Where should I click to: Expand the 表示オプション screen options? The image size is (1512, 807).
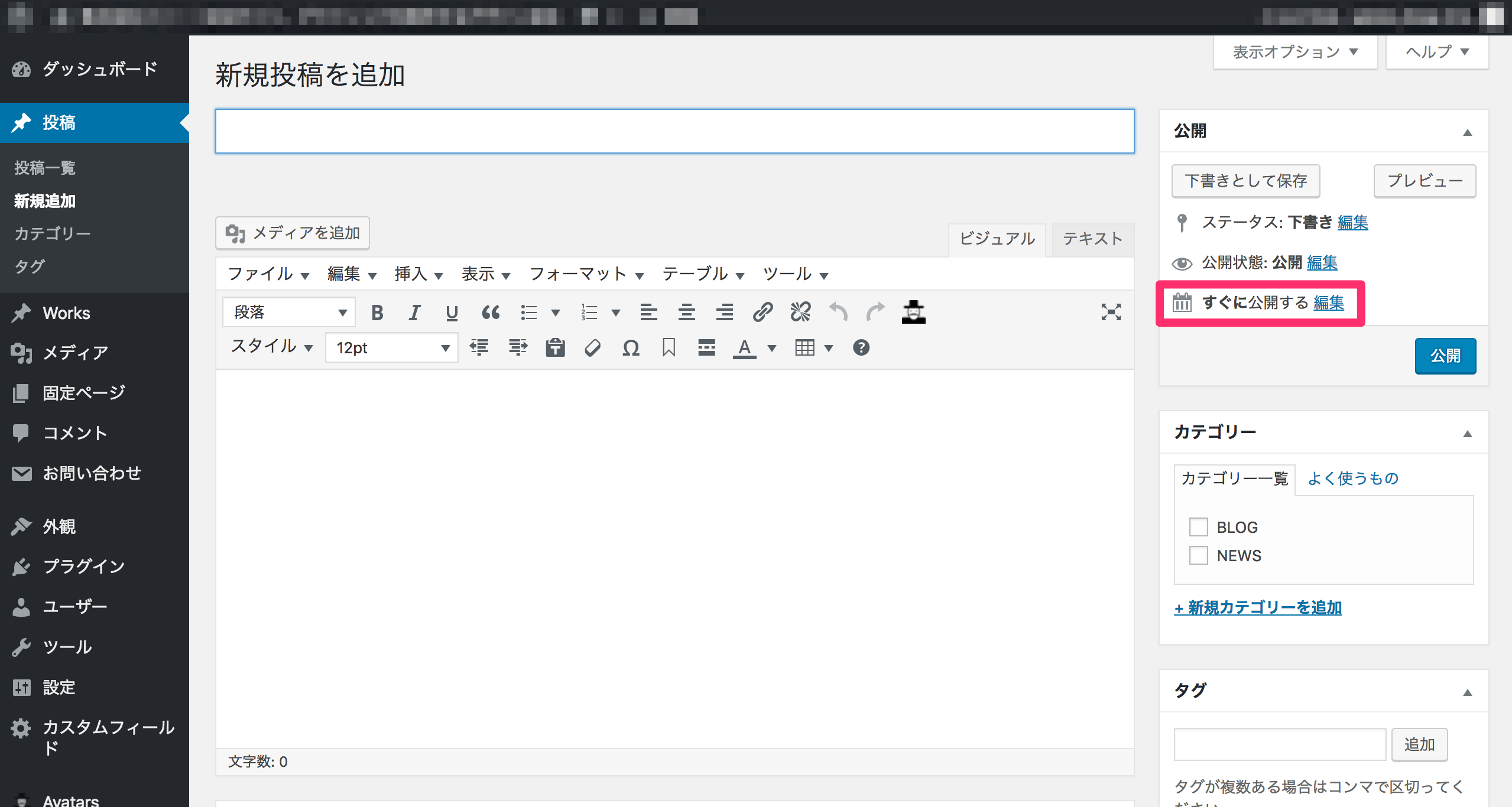(x=1295, y=52)
